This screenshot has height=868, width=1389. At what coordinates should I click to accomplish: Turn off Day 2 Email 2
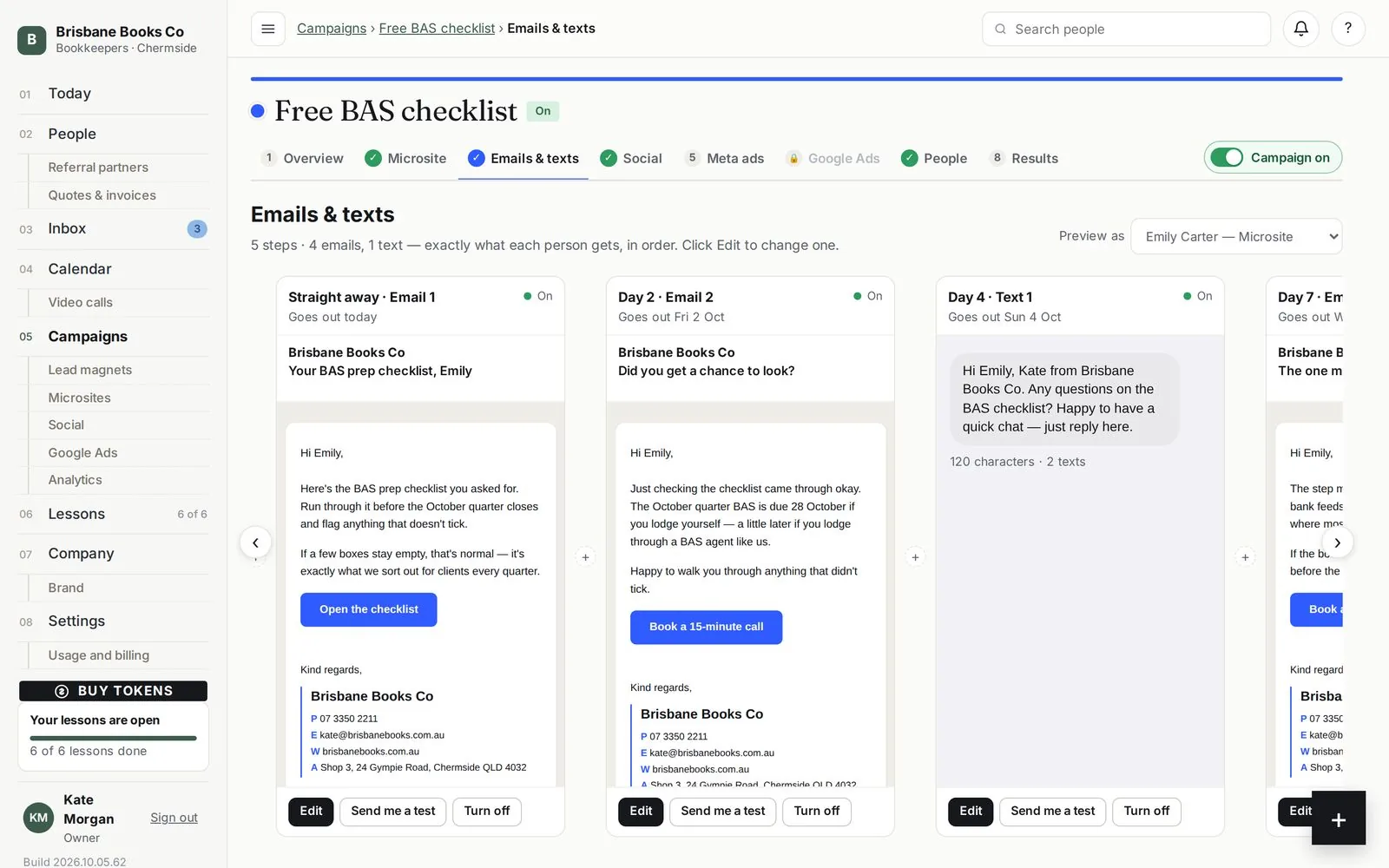tap(817, 811)
